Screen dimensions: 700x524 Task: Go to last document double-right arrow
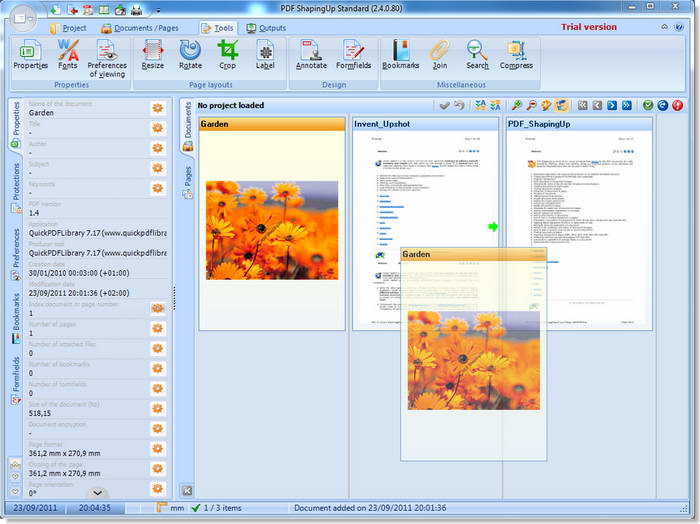point(627,105)
